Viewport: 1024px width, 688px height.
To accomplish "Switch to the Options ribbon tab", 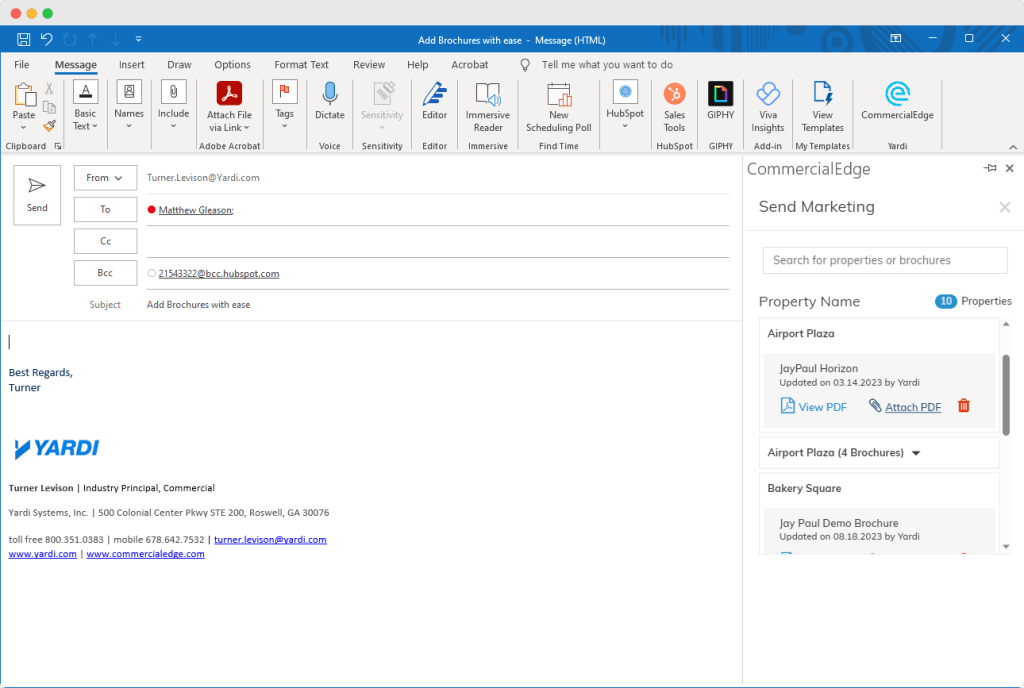I will pos(232,65).
